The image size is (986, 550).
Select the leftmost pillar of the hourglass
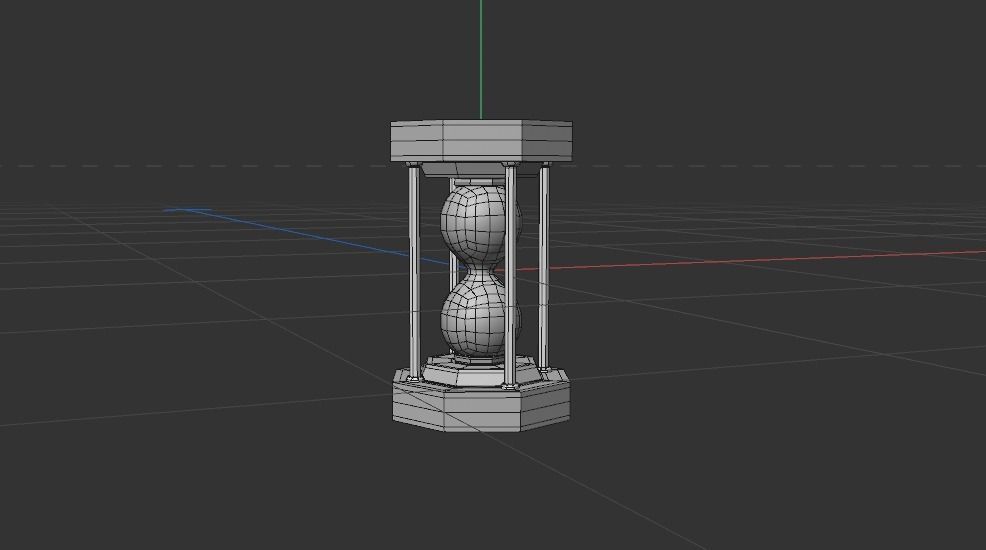414,272
